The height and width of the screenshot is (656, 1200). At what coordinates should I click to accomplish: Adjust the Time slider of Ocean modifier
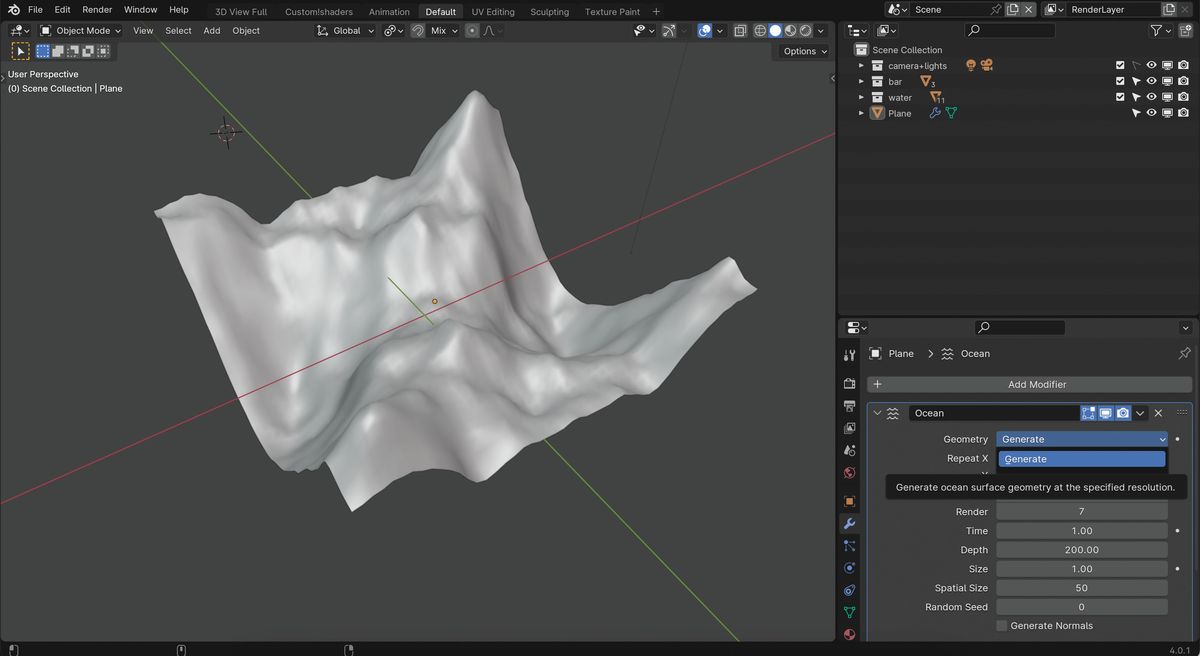[1081, 530]
